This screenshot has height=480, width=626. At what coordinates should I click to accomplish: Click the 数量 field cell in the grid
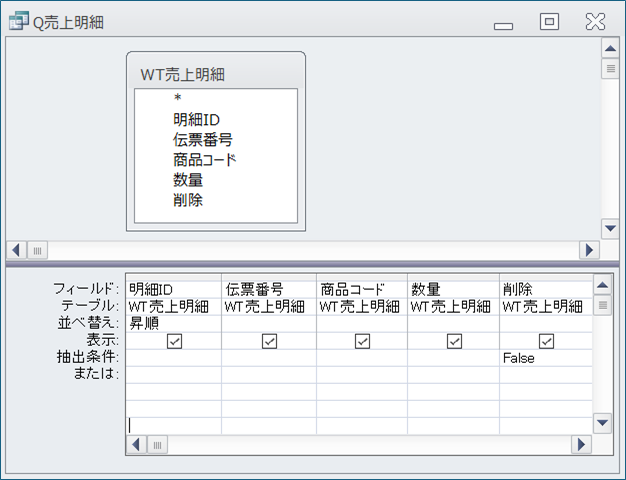[x=453, y=289]
